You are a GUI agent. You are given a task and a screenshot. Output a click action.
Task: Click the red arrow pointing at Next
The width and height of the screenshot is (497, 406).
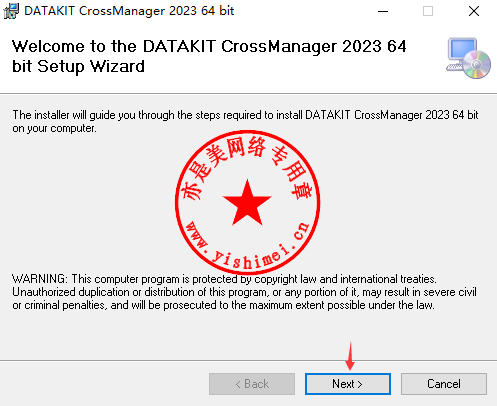[x=350, y=356]
